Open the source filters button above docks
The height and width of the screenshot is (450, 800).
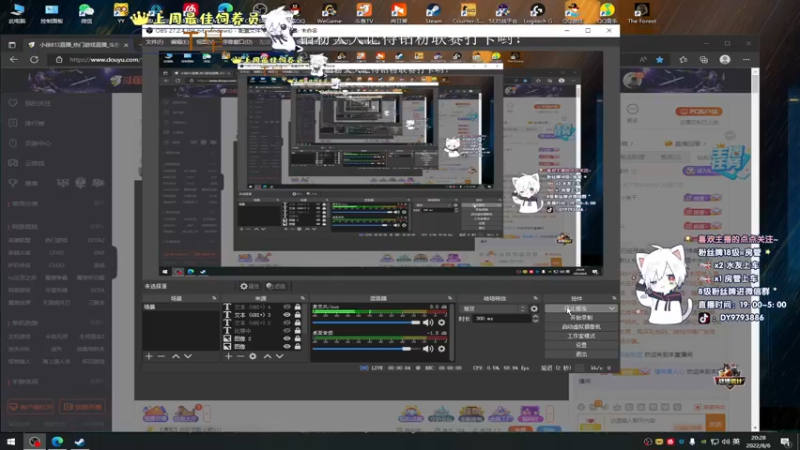tap(276, 286)
